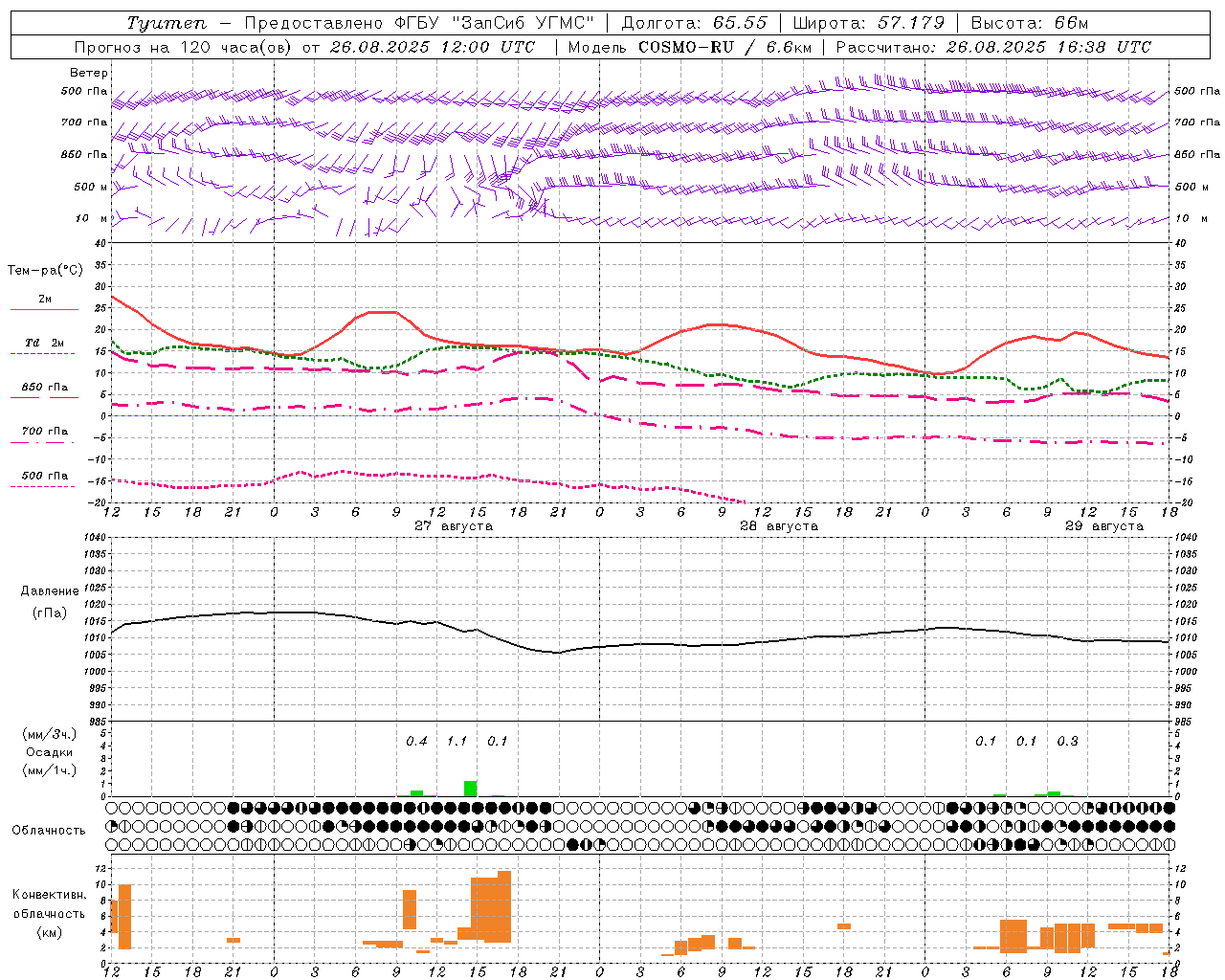Viewport: 1225px width, 980px height.
Task: Click the "1.1" precipitation amount
Action: (x=457, y=741)
